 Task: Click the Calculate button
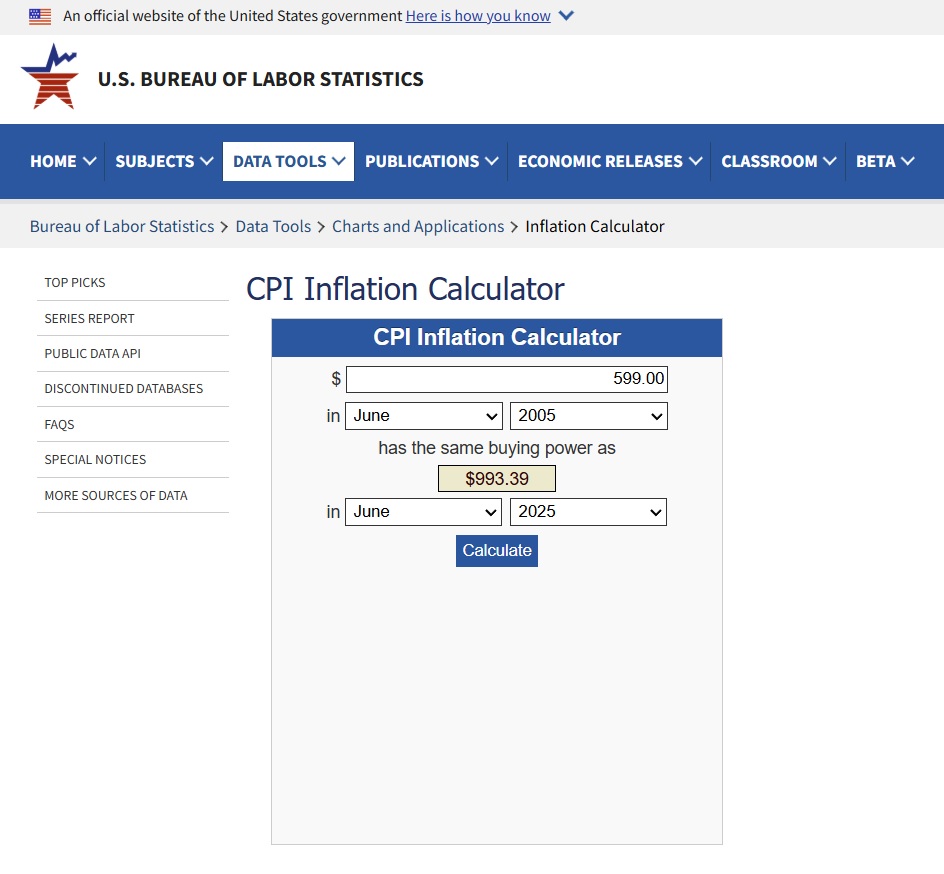[497, 551]
